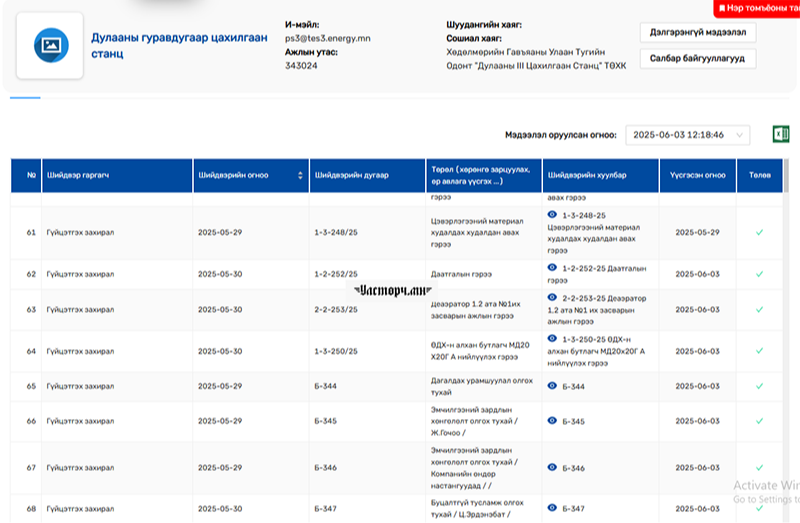
Task: Open the Б-344 attachment link text
Action: 573,387
